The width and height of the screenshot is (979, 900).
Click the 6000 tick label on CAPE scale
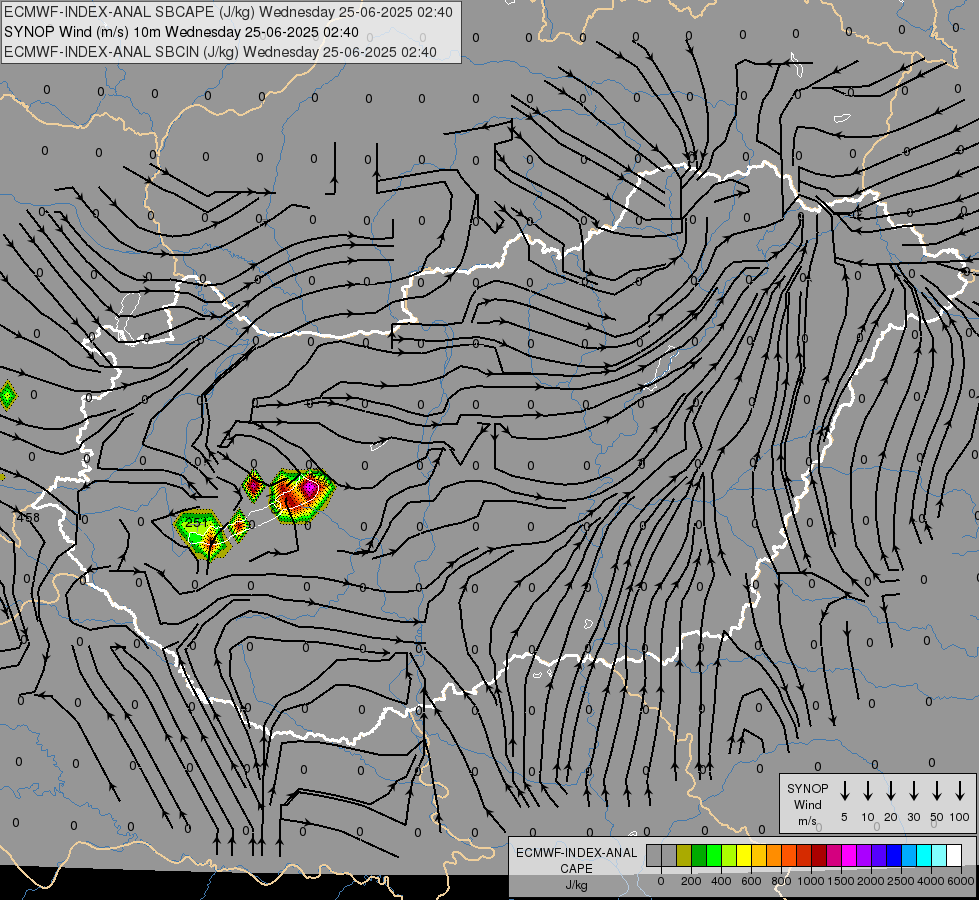(961, 881)
